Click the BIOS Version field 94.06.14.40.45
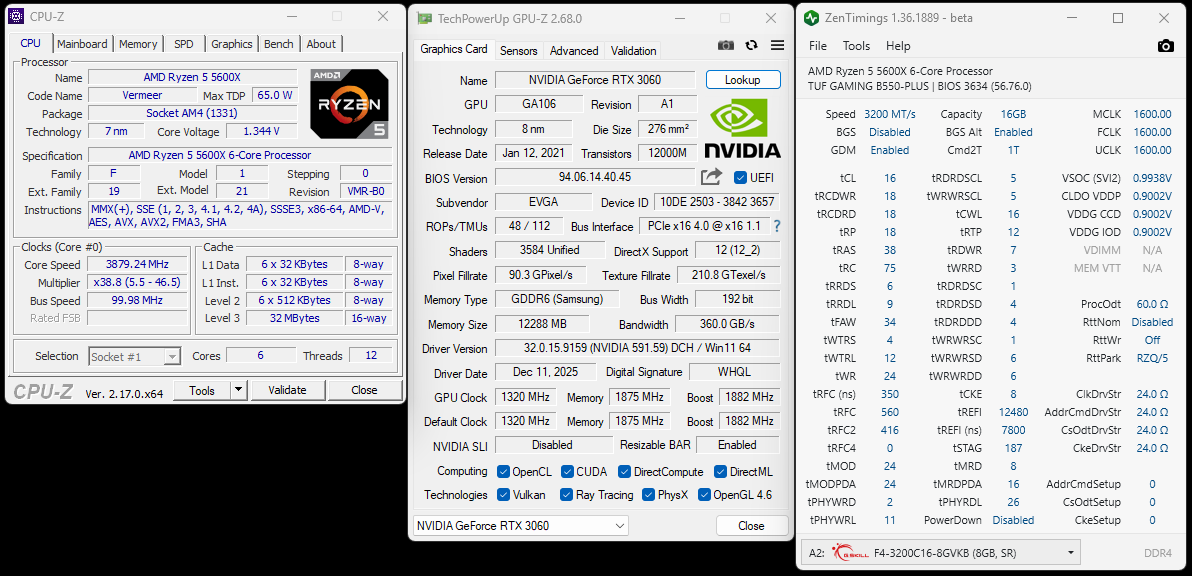The image size is (1192, 576). (595, 178)
